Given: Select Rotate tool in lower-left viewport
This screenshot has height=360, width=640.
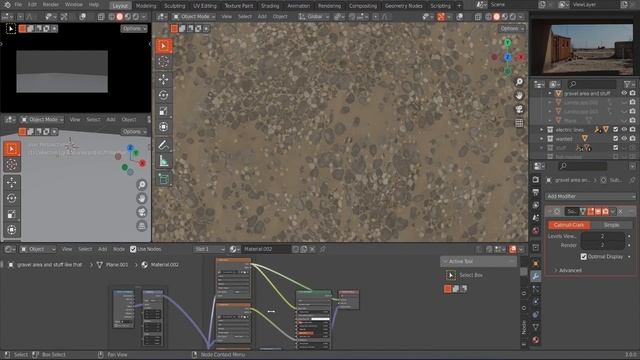Looking at the screenshot, I should tap(11, 198).
